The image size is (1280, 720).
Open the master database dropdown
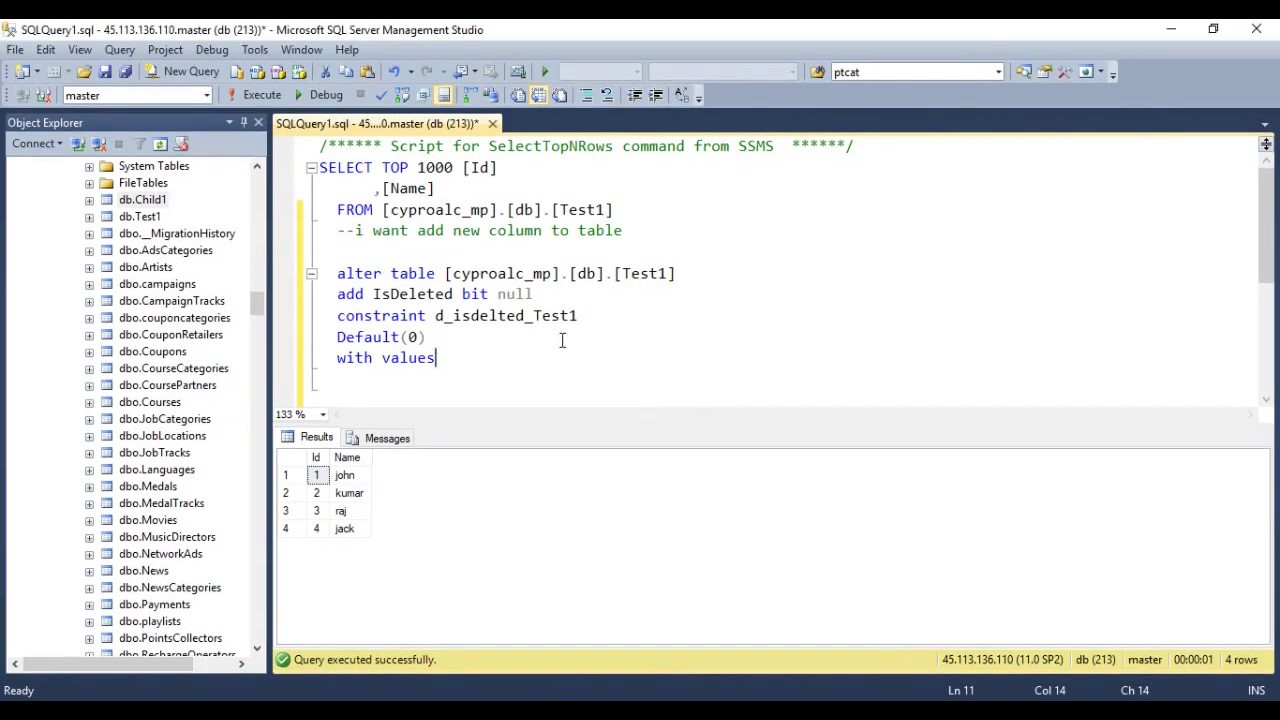click(x=207, y=96)
